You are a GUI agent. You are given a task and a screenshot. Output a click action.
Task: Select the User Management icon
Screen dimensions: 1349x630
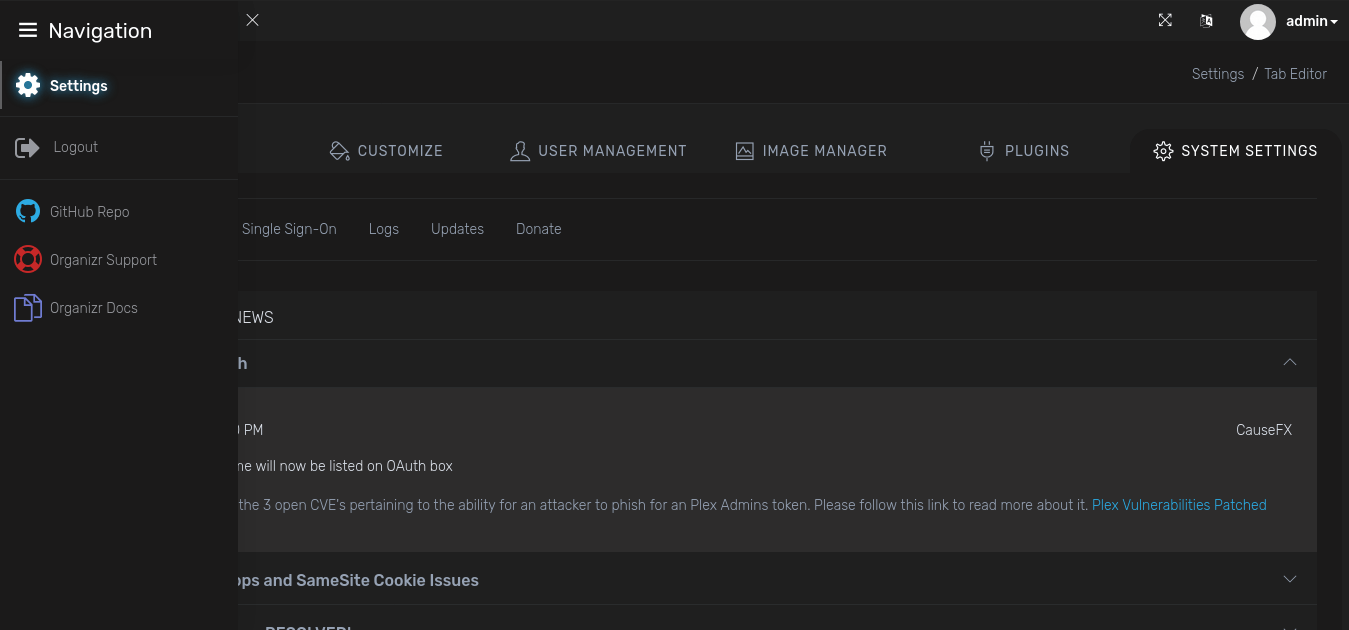520,150
